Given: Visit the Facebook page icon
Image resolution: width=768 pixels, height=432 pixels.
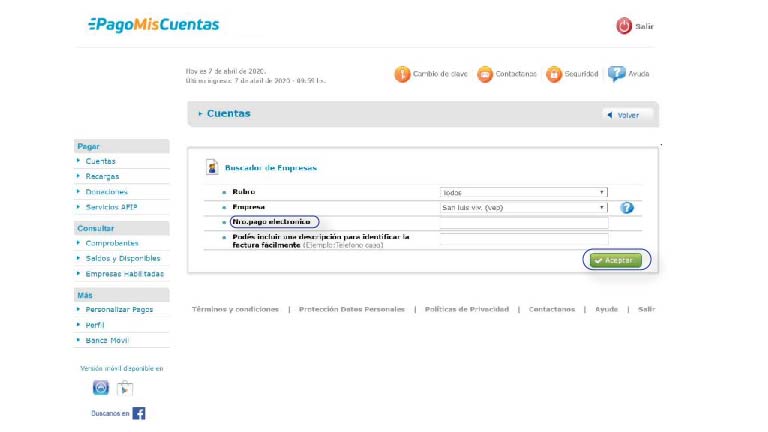Looking at the screenshot, I should click(138, 413).
